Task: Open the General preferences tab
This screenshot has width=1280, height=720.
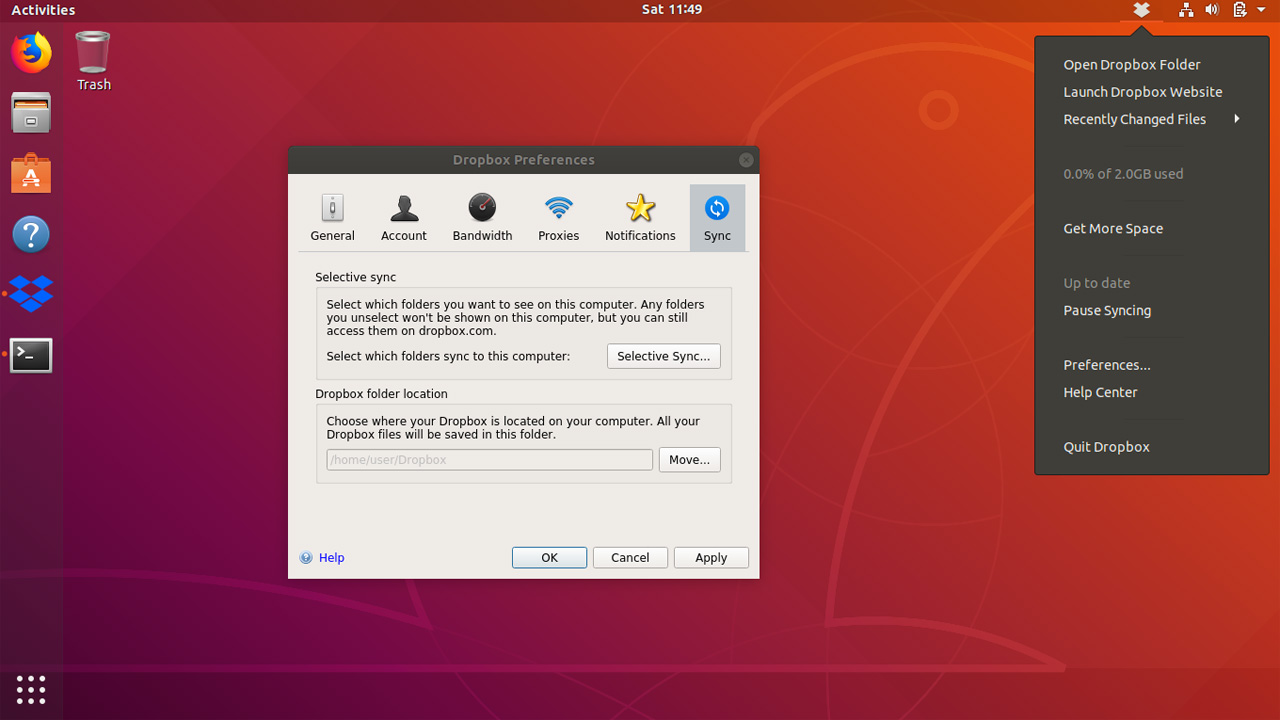Action: [x=332, y=218]
